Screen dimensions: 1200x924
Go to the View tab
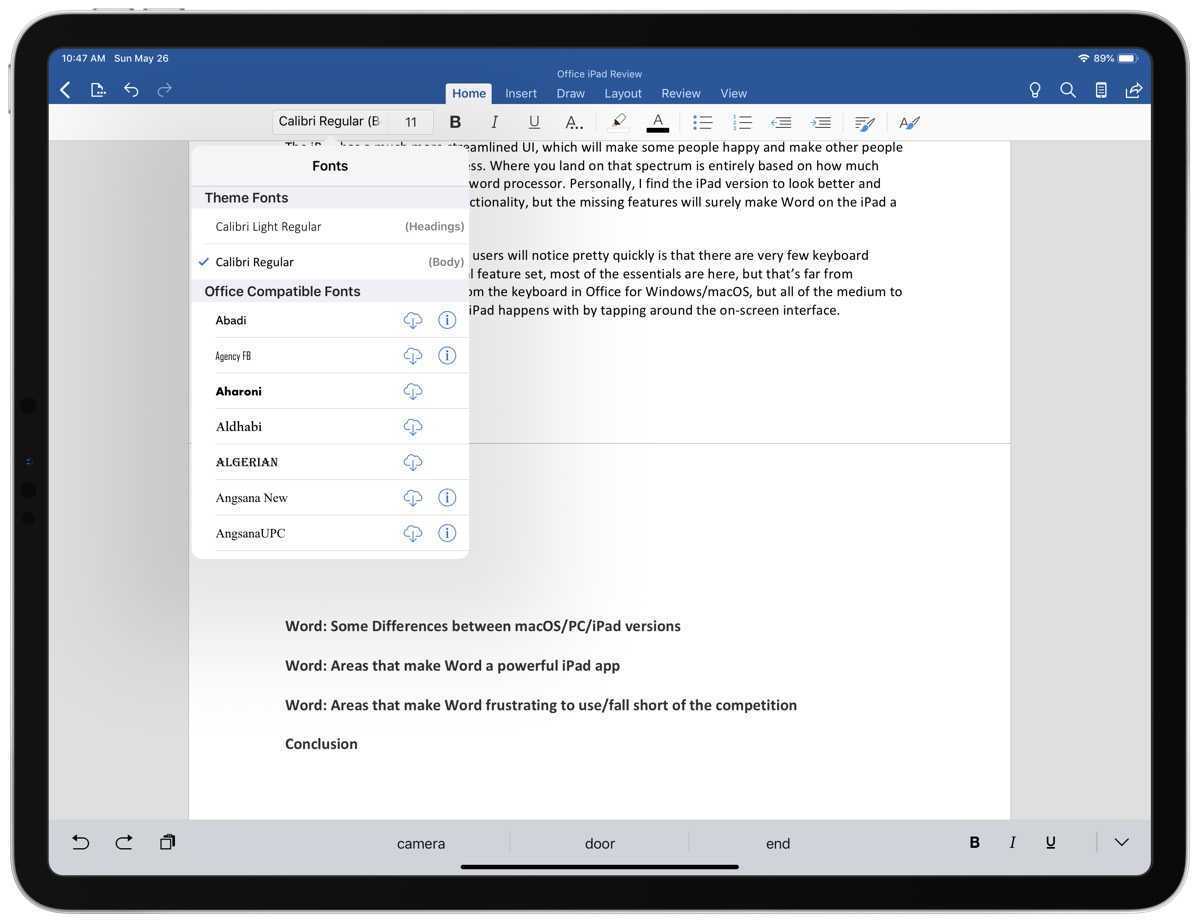pos(734,93)
